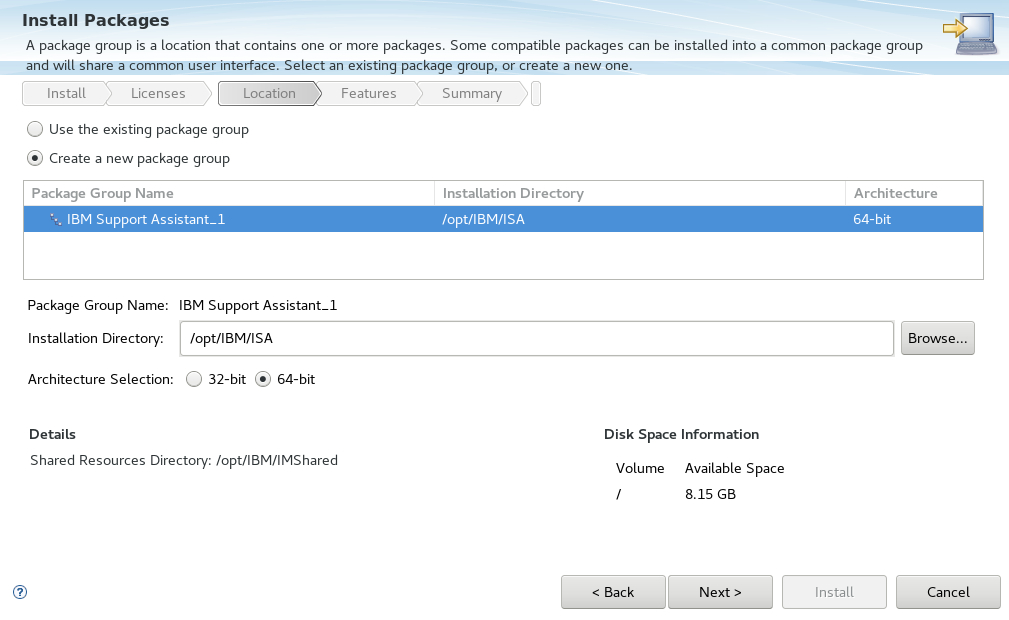Click the Package Group Name value 'IBM Support Assistant_1'
The image size is (1009, 620).
(258, 305)
